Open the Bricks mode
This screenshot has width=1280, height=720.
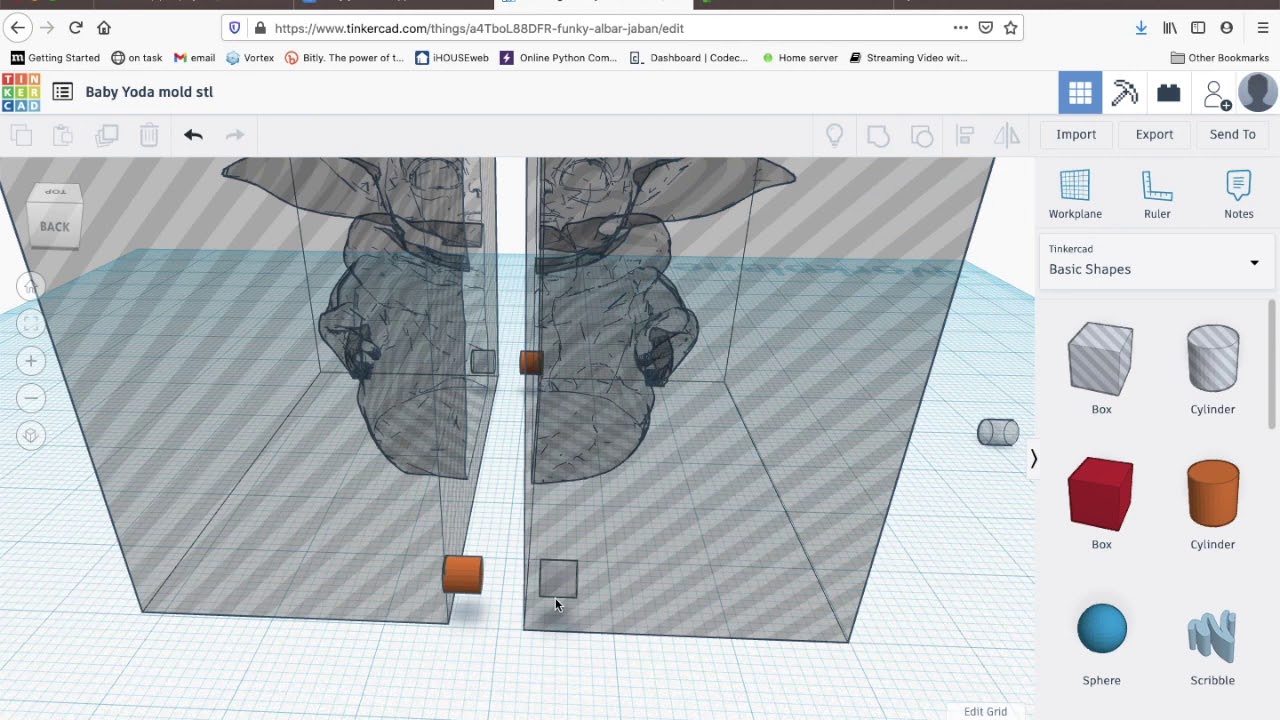tap(1168, 93)
